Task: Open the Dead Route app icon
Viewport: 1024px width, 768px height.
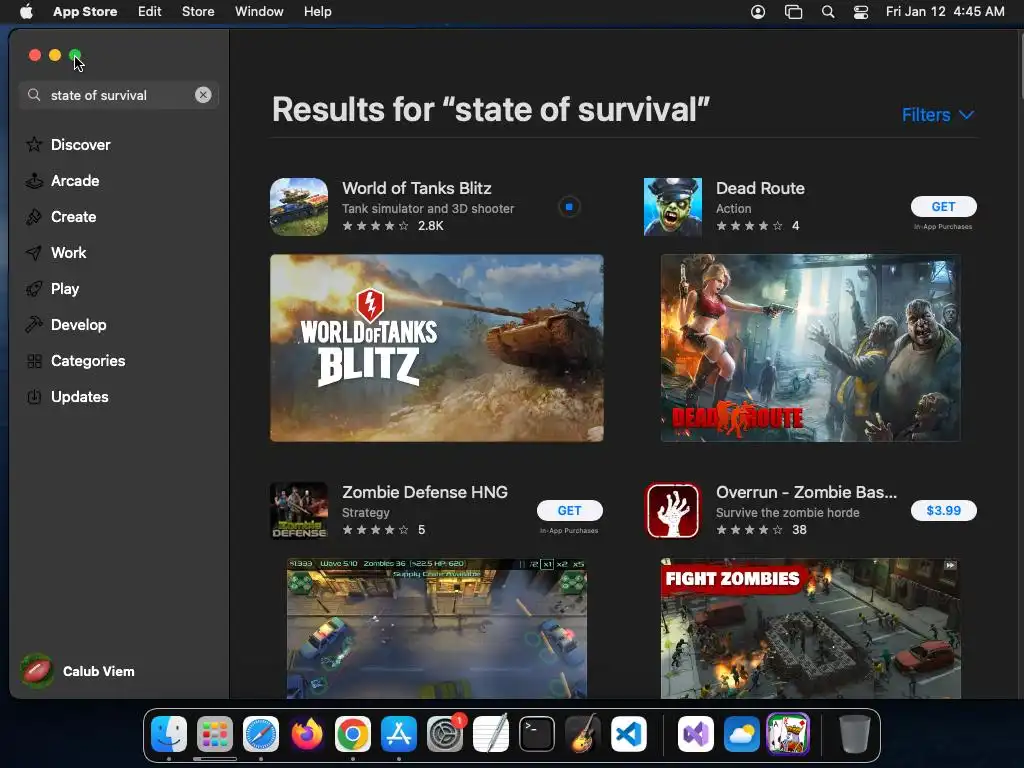Action: tap(673, 207)
